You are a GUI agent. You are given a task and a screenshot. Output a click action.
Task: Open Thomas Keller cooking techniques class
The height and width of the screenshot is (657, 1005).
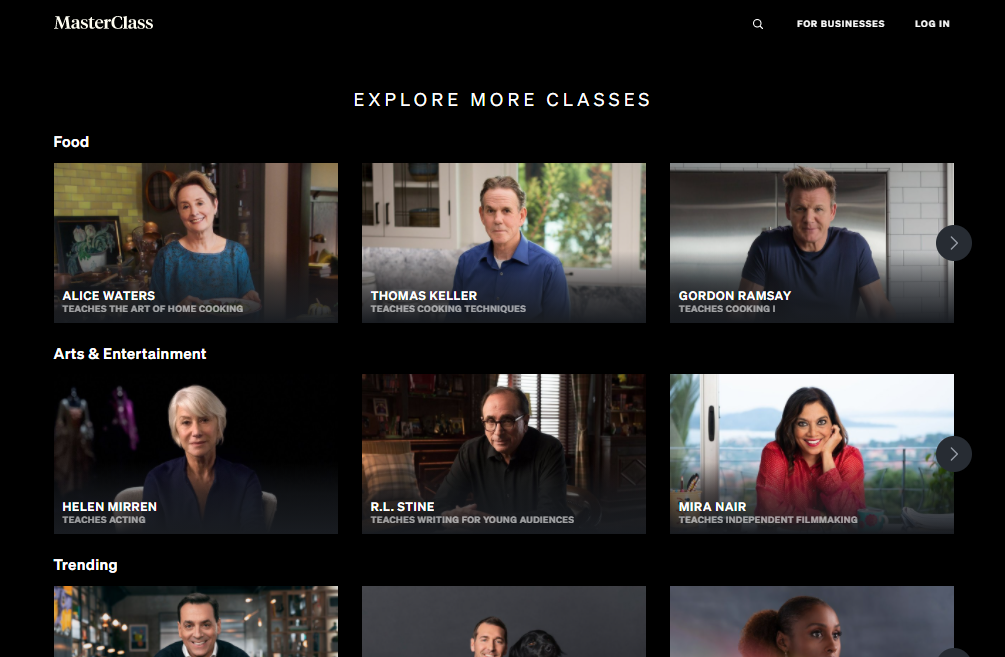point(504,242)
